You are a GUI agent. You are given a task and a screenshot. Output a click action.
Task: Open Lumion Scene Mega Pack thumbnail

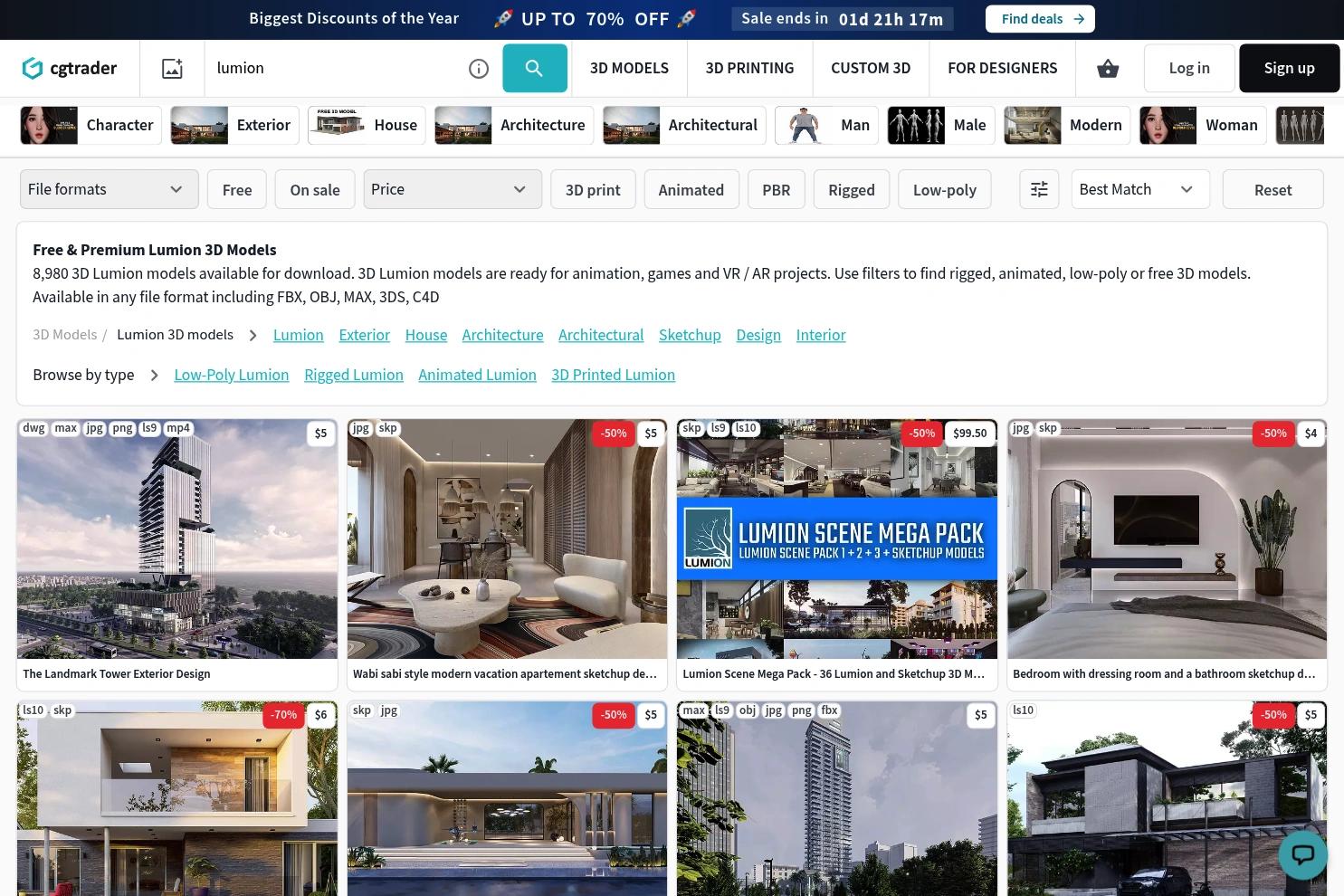(837, 539)
